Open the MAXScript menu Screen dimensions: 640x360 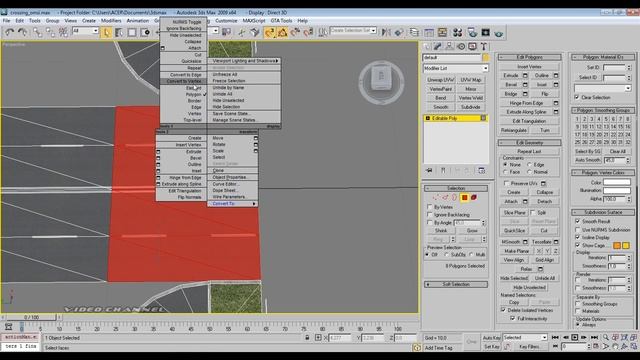254,20
